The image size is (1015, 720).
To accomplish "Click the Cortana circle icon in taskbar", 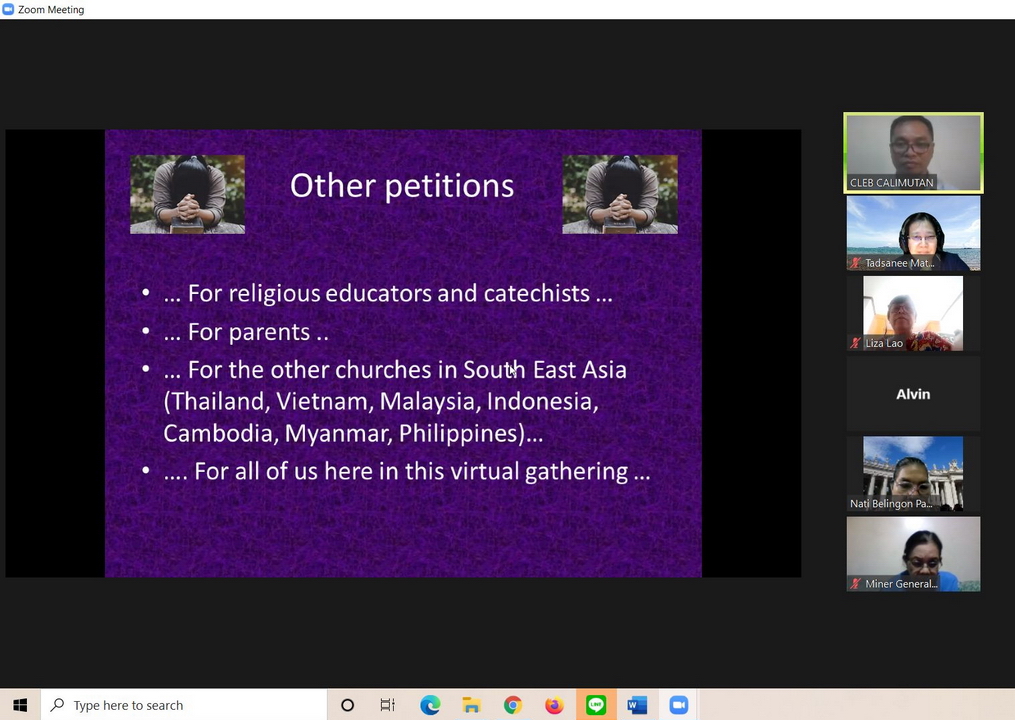I will click(347, 705).
